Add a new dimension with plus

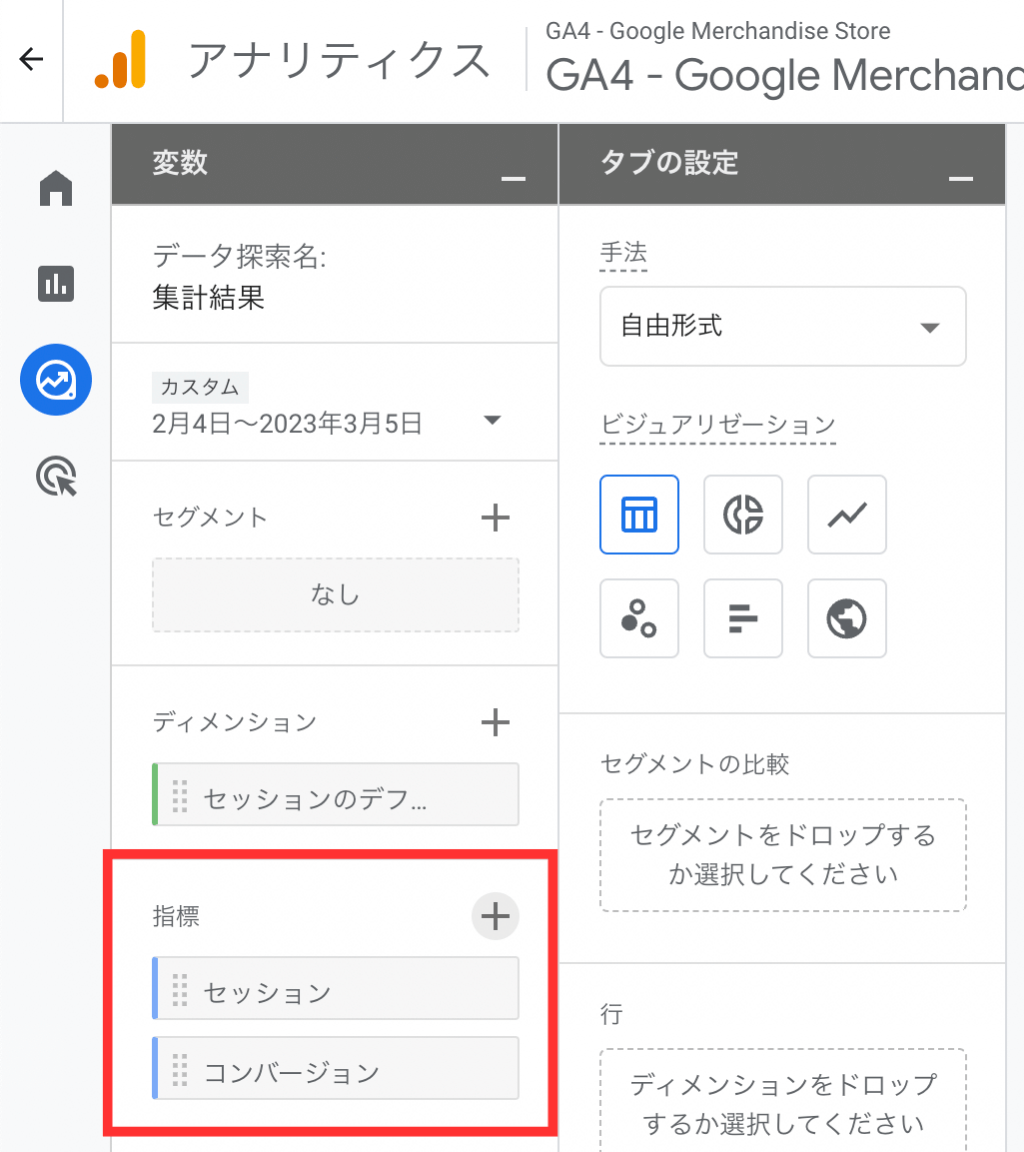pos(495,722)
